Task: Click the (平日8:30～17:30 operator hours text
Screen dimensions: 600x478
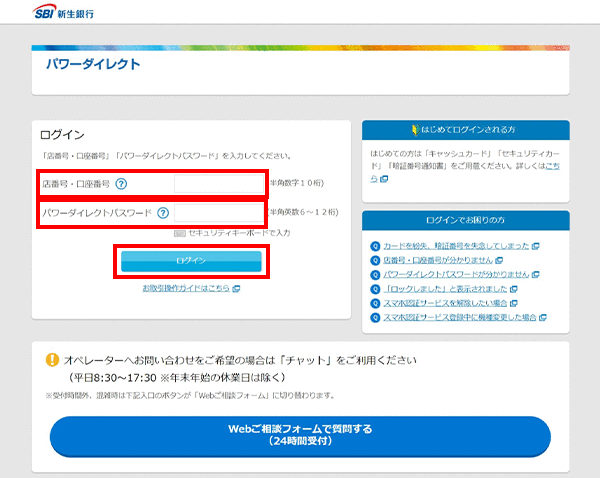Action: (x=178, y=378)
